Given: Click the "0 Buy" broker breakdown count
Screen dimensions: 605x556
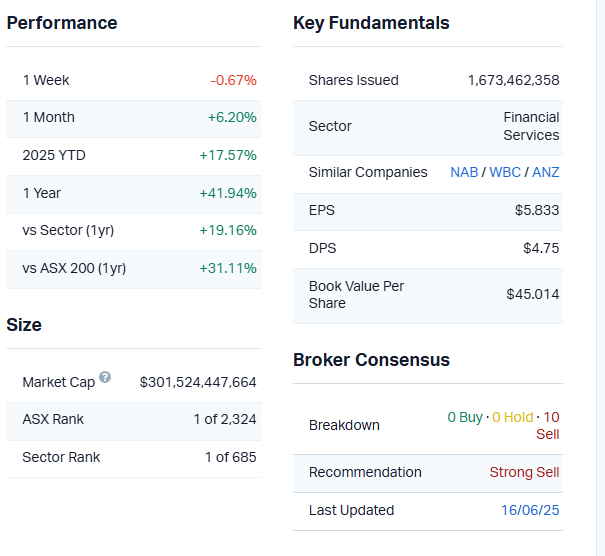Looking at the screenshot, I should tap(465, 417).
